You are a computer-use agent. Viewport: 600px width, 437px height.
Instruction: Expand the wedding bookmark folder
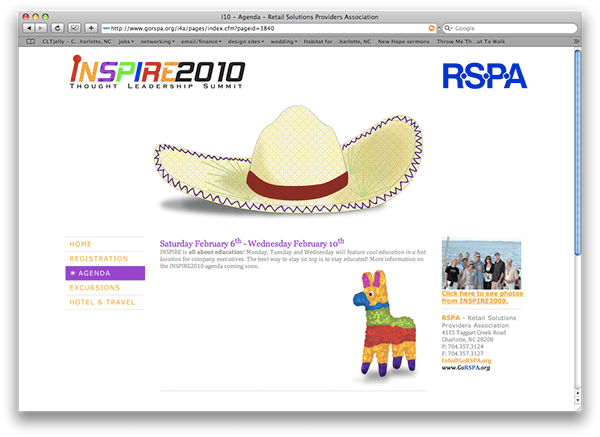[x=284, y=41]
